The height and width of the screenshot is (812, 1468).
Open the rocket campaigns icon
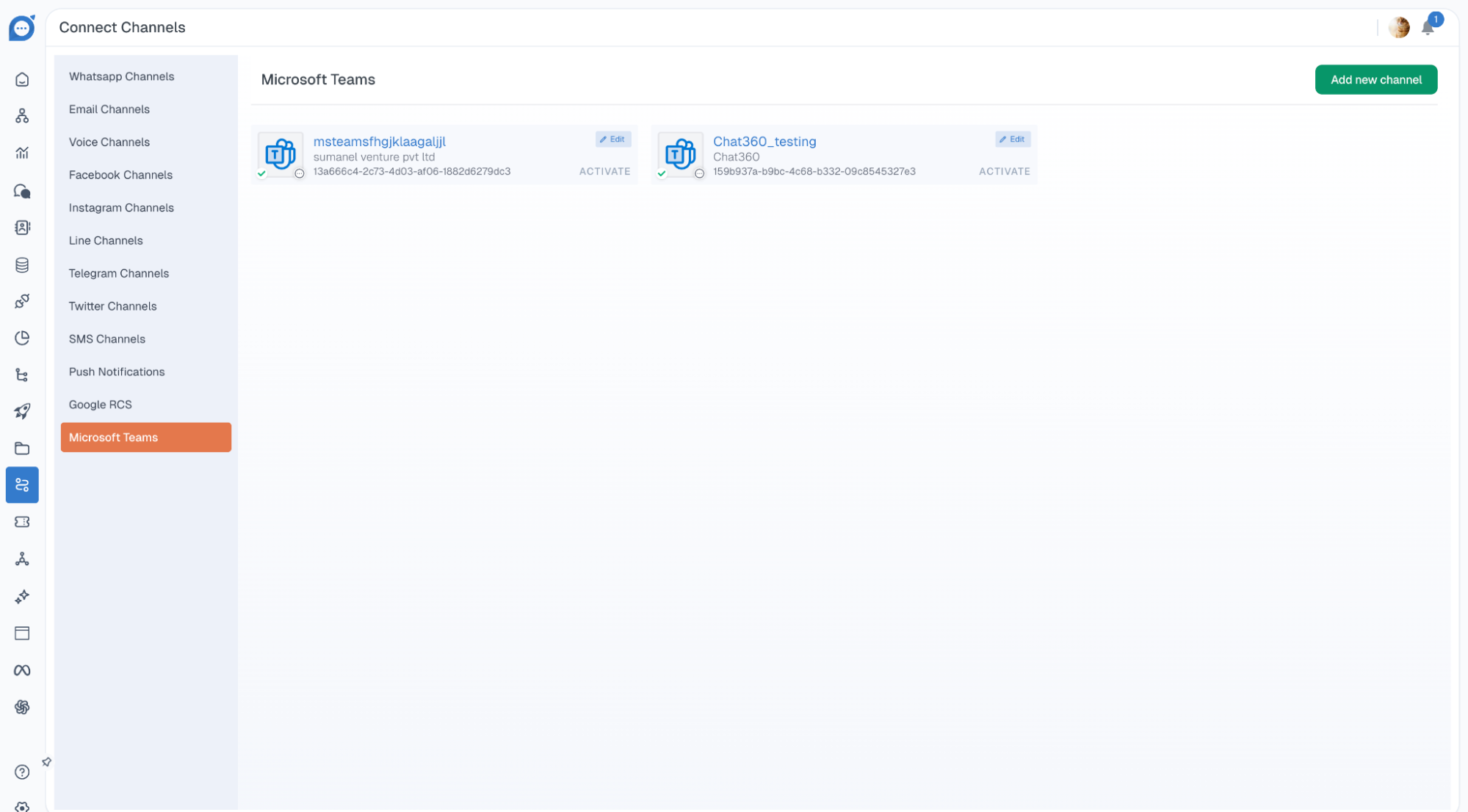[x=22, y=411]
